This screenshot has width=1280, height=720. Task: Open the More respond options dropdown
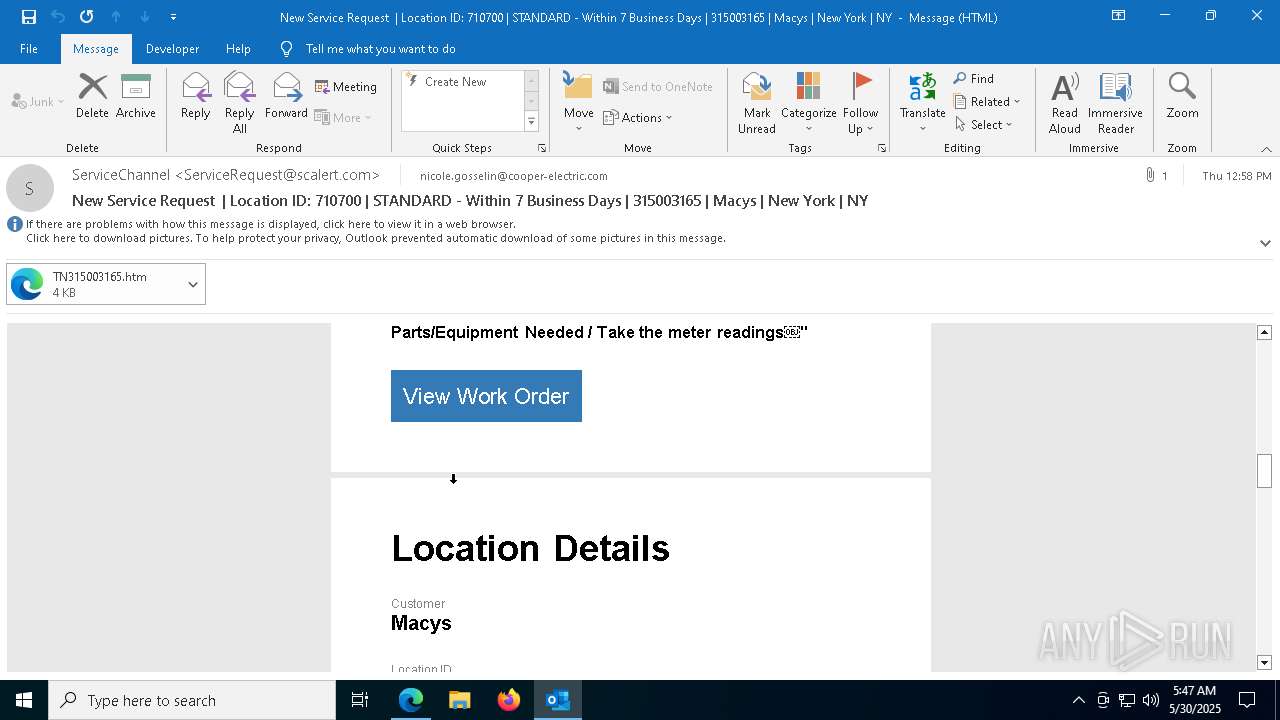click(343, 117)
